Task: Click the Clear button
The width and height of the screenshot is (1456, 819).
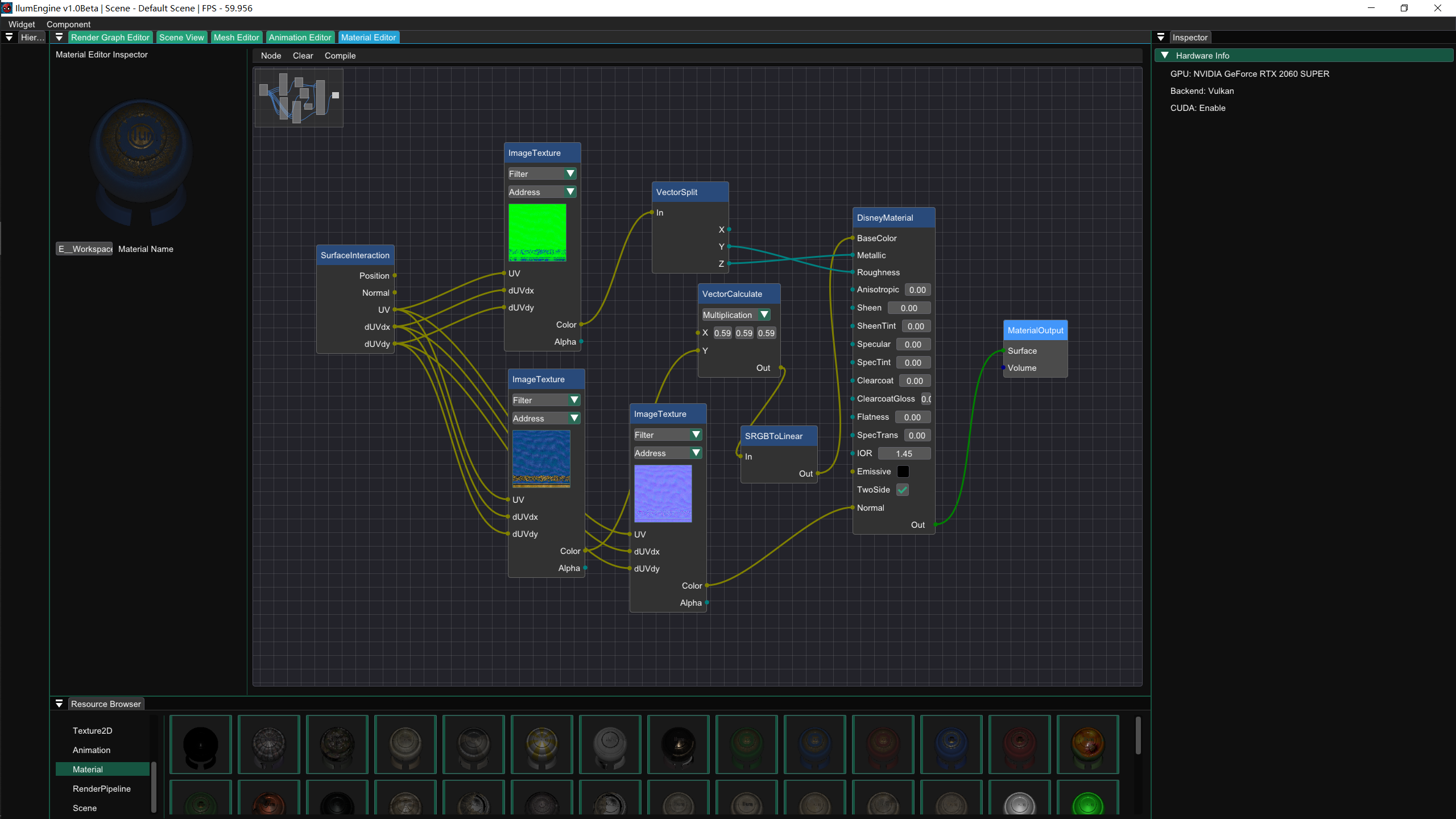Action: [x=303, y=55]
